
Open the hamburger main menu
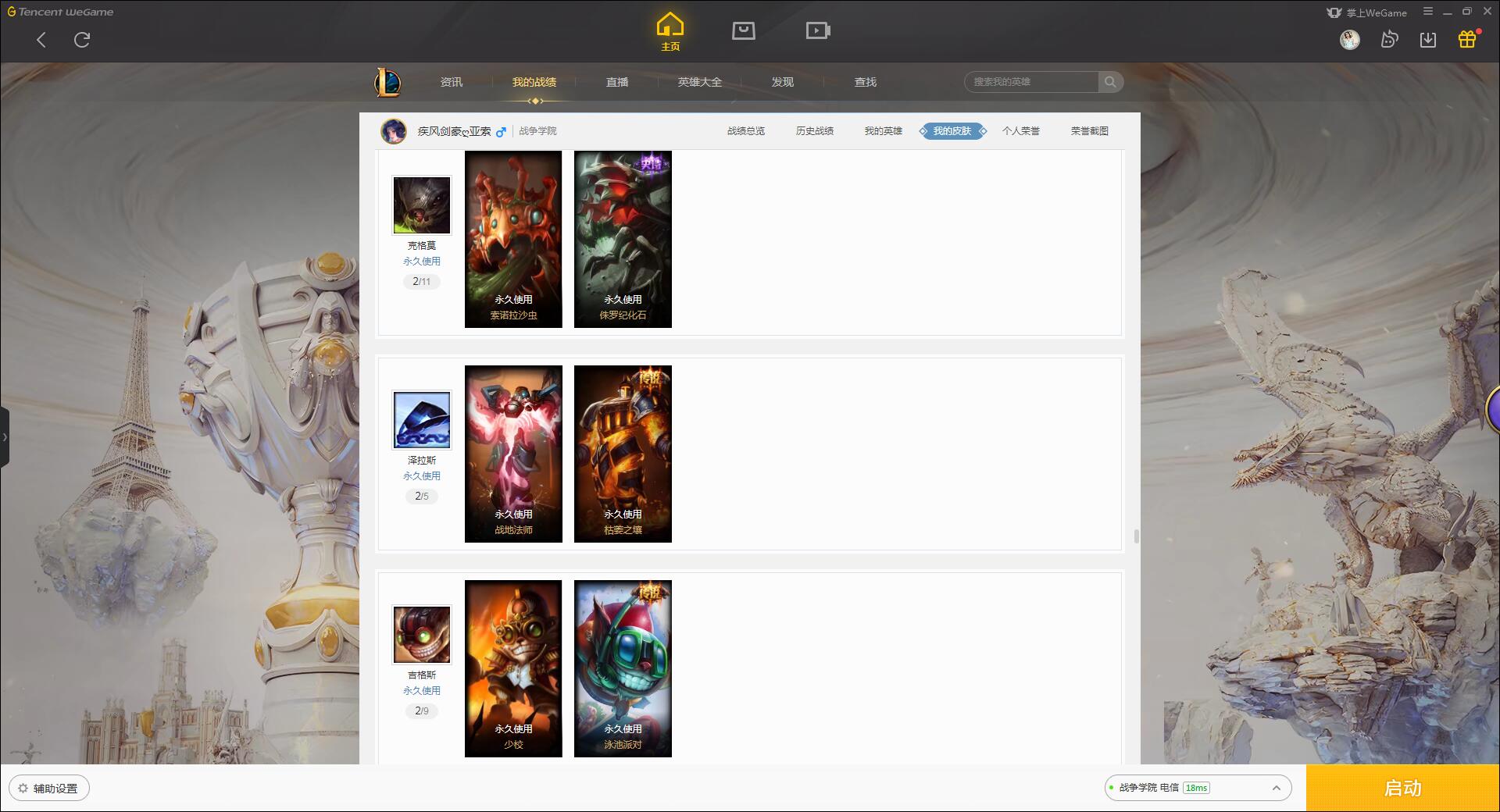point(1428,12)
